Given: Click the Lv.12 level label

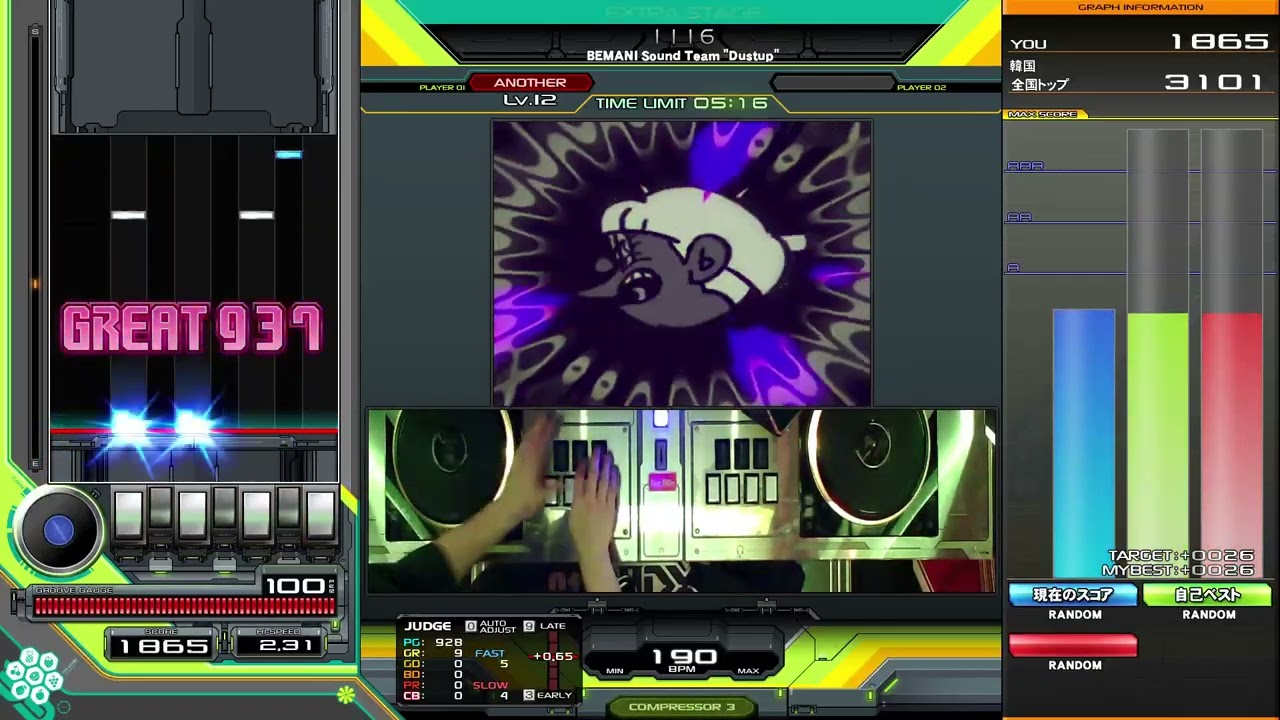Looking at the screenshot, I should (x=530, y=100).
